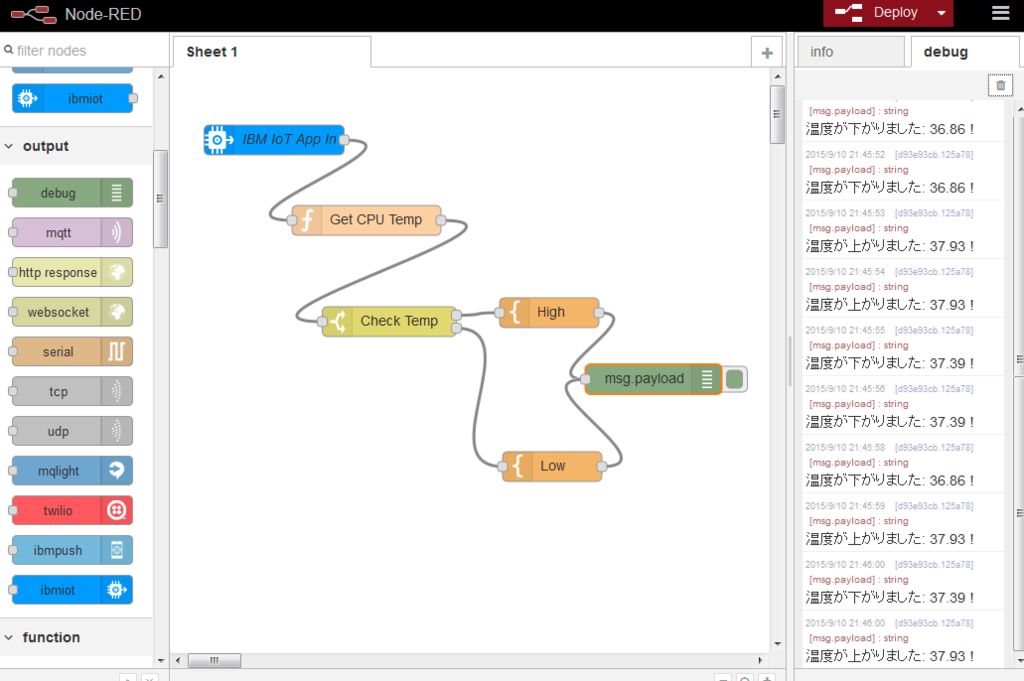The height and width of the screenshot is (681, 1024).
Task: Select the websocket output palette node
Action: tap(72, 312)
